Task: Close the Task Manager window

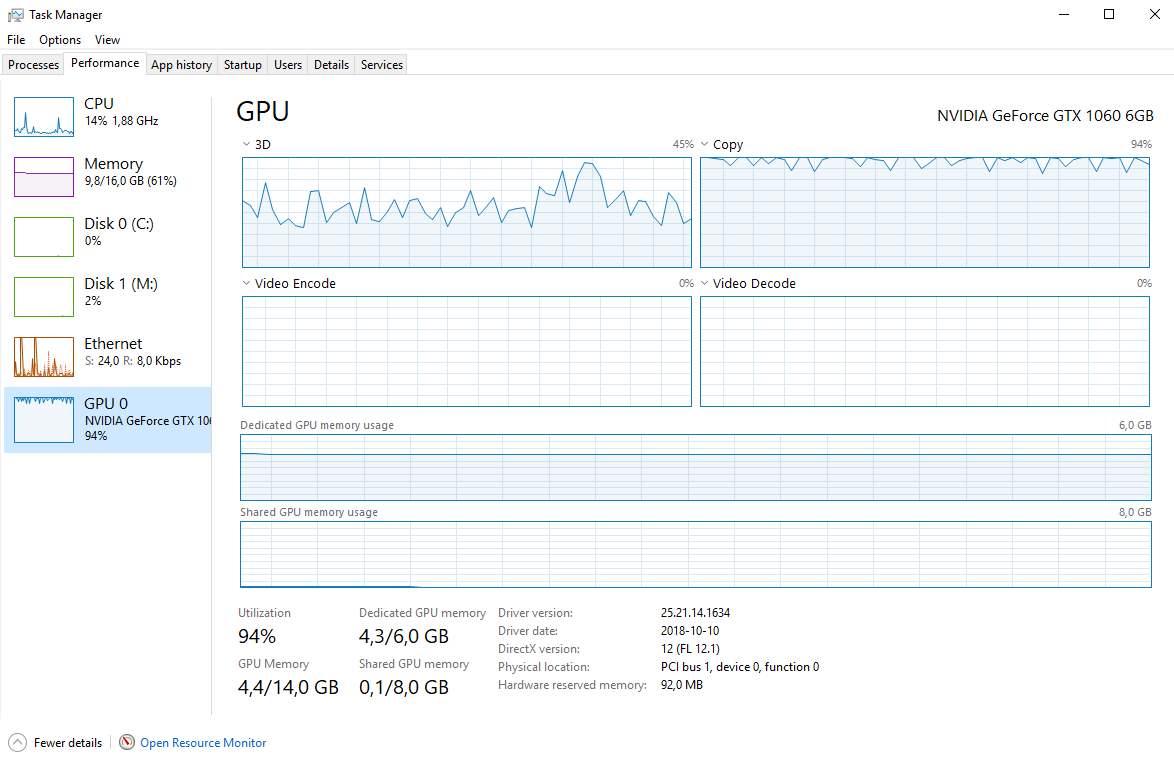Action: [1154, 14]
